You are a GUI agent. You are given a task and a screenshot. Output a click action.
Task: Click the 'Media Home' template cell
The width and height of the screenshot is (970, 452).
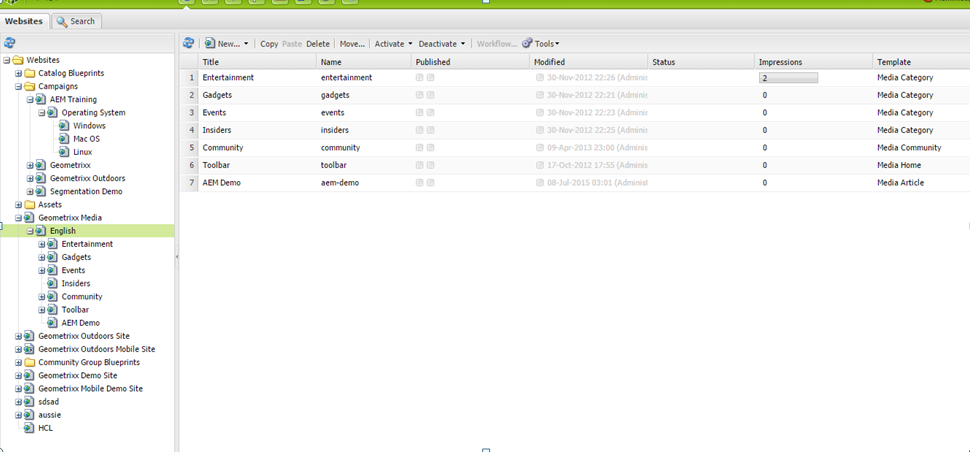(x=899, y=165)
